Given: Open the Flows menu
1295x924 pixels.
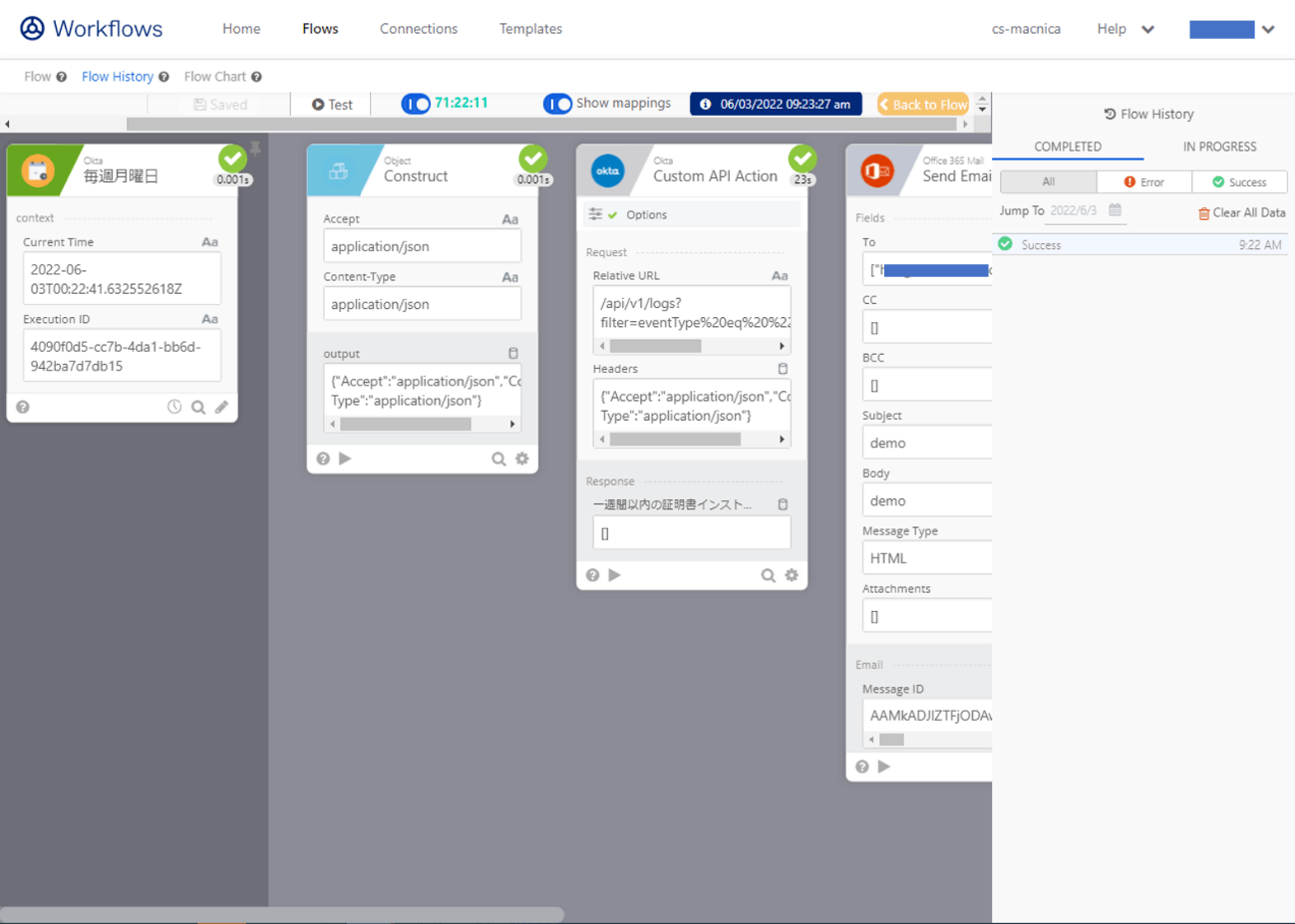Looking at the screenshot, I should (x=320, y=29).
